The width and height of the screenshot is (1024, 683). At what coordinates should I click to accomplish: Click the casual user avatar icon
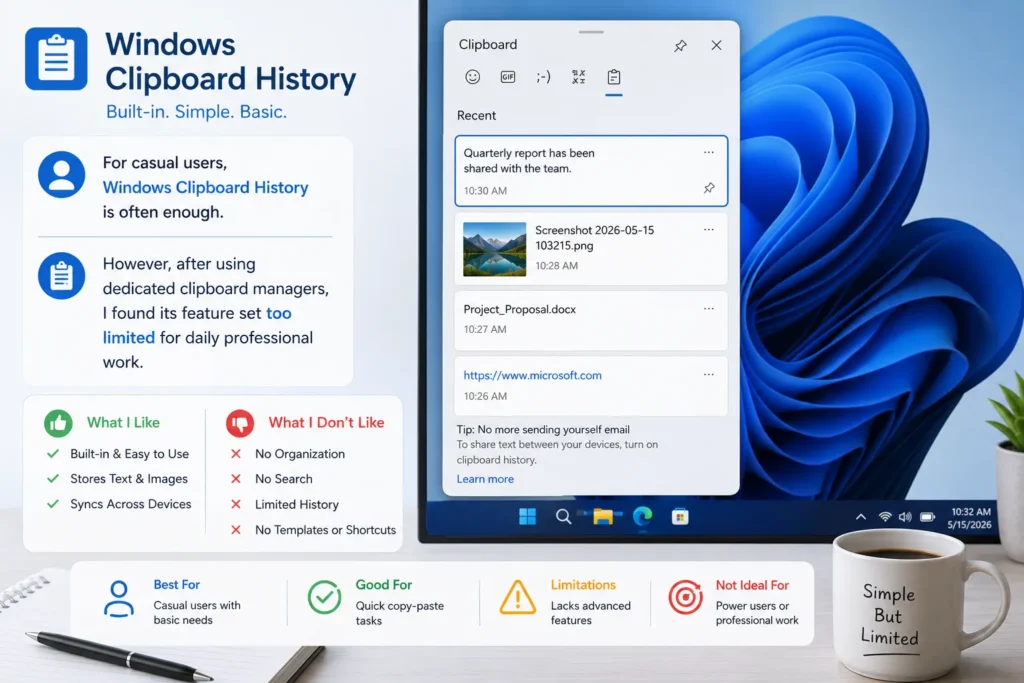pos(61,175)
